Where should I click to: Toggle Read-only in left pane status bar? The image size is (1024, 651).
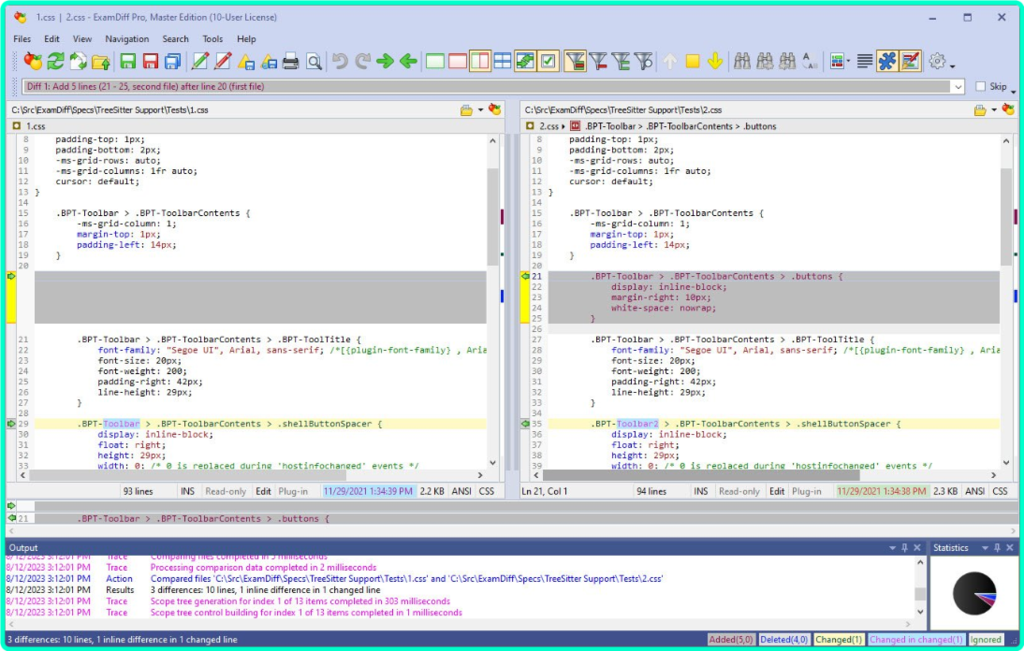[x=226, y=491]
